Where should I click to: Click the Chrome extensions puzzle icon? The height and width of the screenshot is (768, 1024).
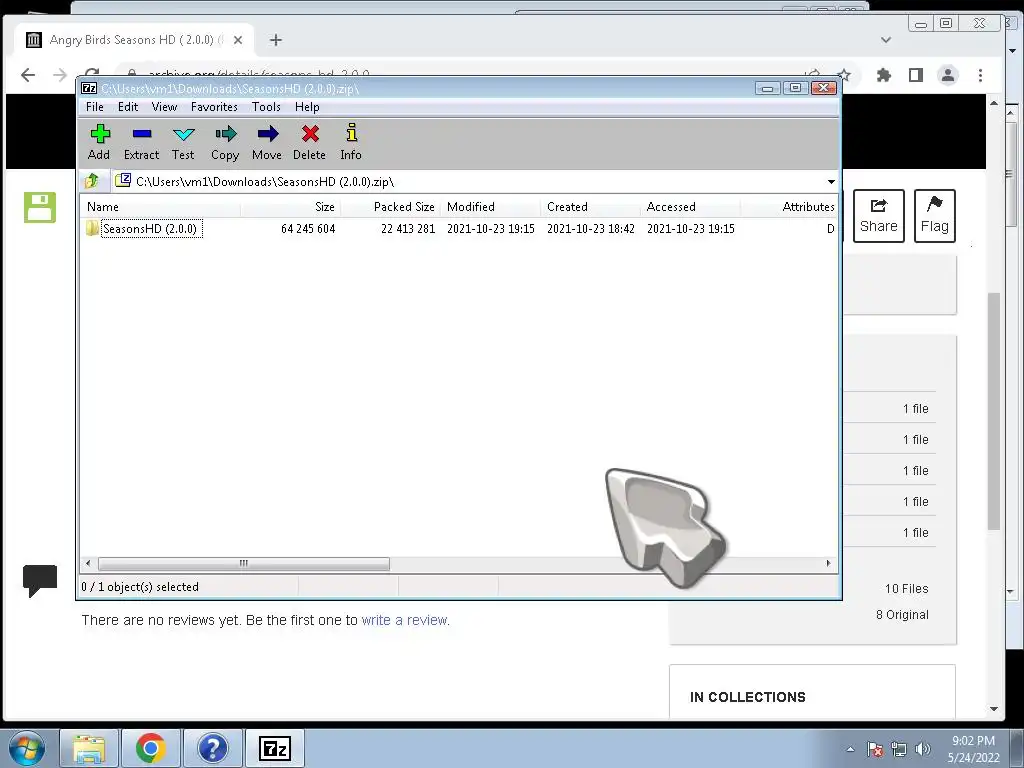[x=884, y=75]
